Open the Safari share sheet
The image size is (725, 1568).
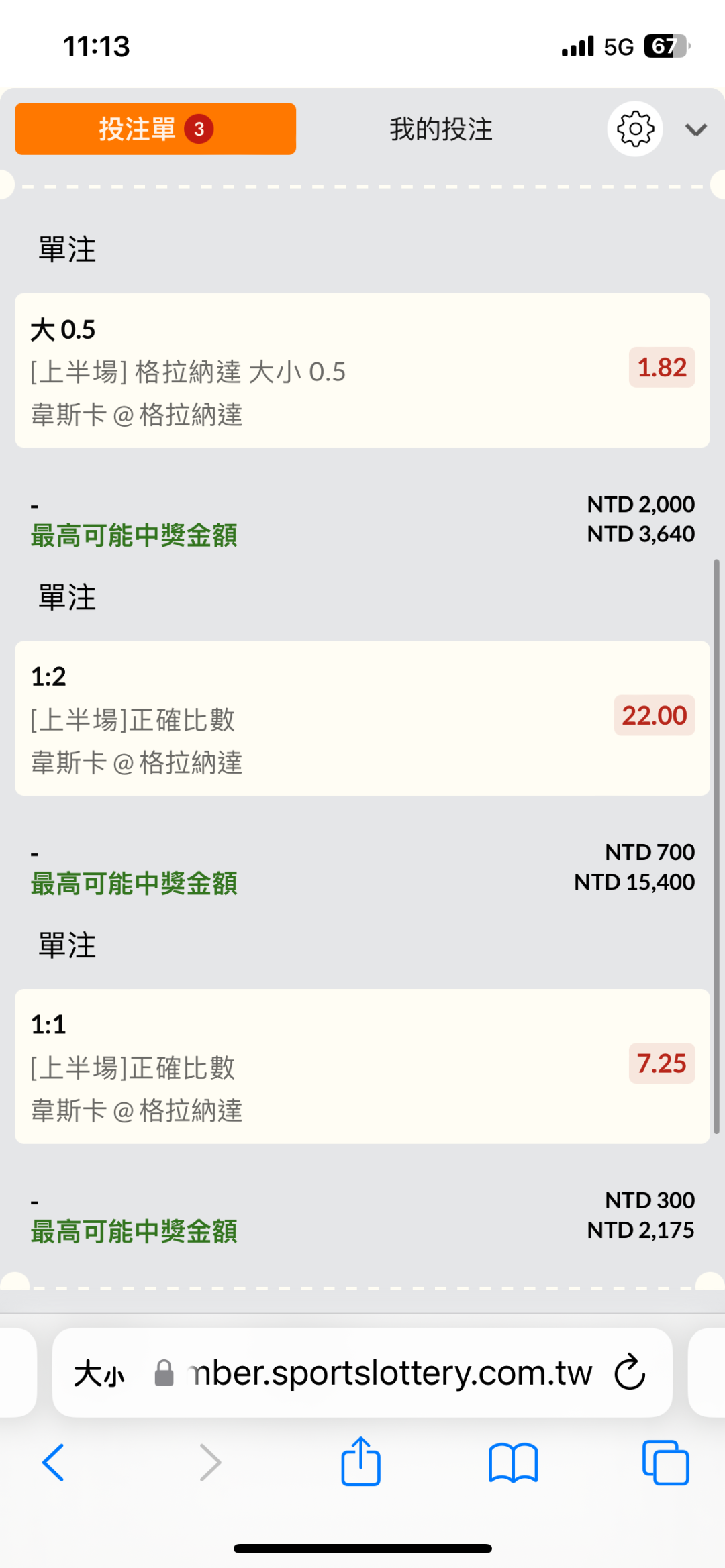(361, 1461)
